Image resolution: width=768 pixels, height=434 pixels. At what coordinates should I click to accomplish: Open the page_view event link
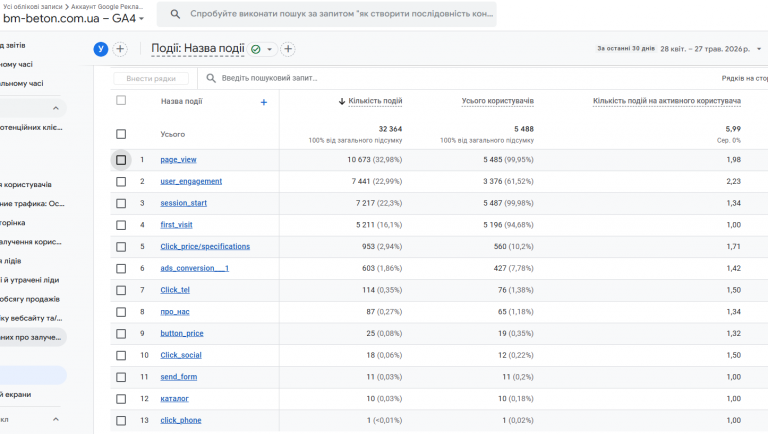pos(178,160)
